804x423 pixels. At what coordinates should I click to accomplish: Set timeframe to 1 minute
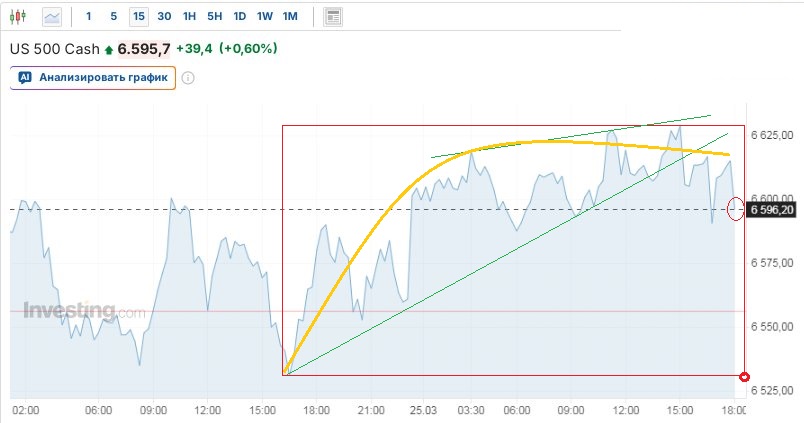click(89, 16)
